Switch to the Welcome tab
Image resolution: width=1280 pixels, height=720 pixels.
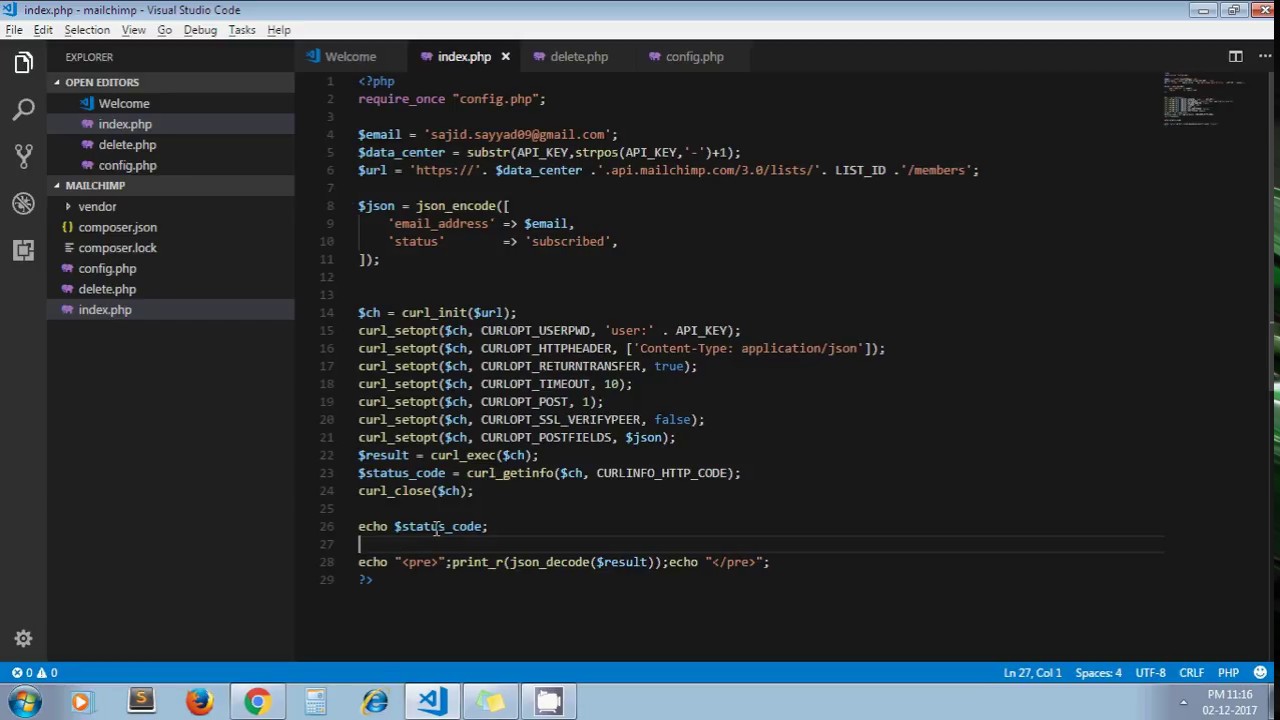351,57
